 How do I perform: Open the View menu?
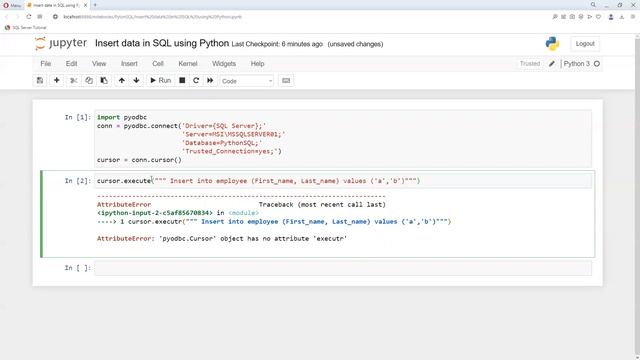99,64
